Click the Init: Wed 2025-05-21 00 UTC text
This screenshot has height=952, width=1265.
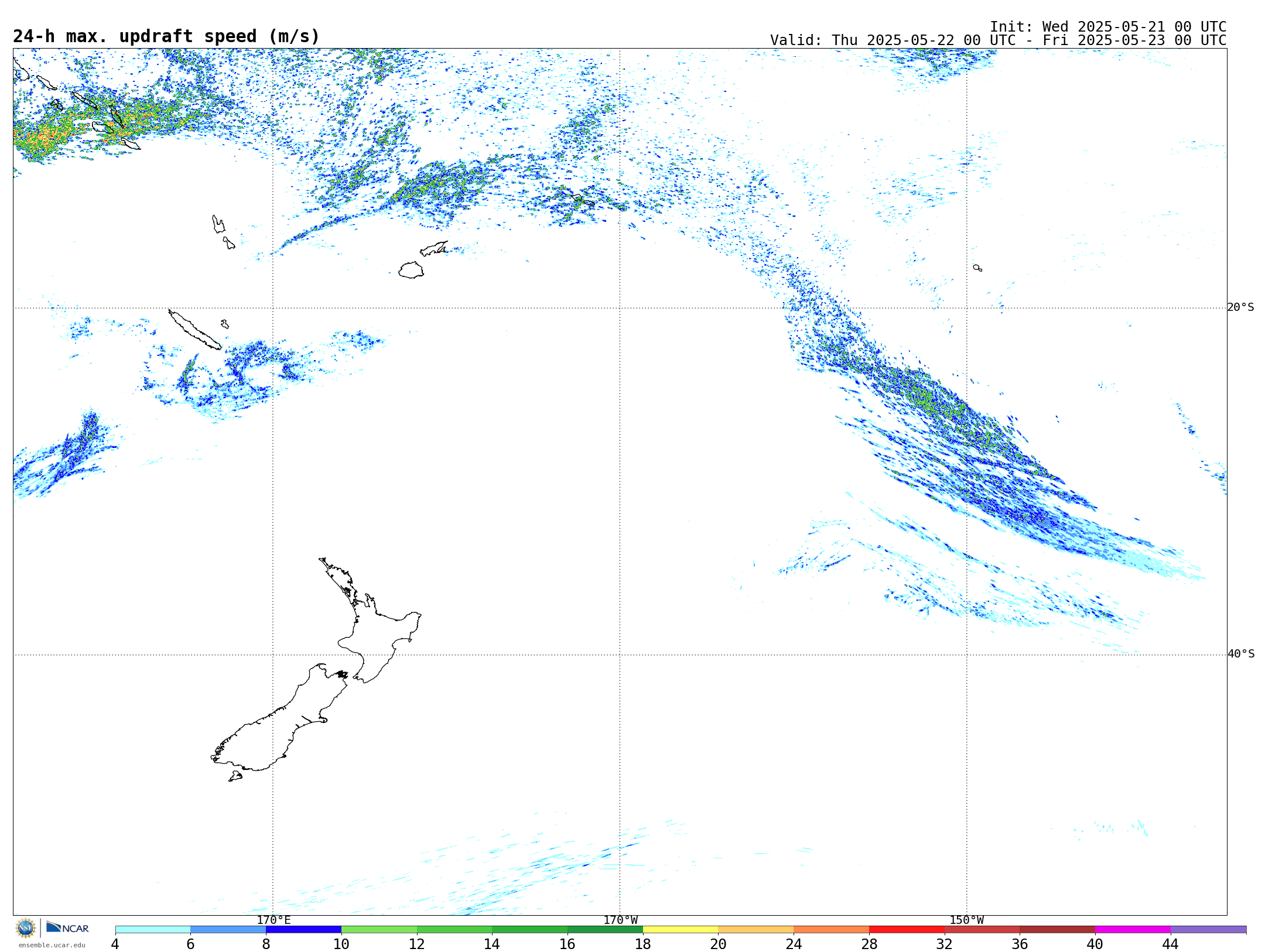click(1108, 27)
